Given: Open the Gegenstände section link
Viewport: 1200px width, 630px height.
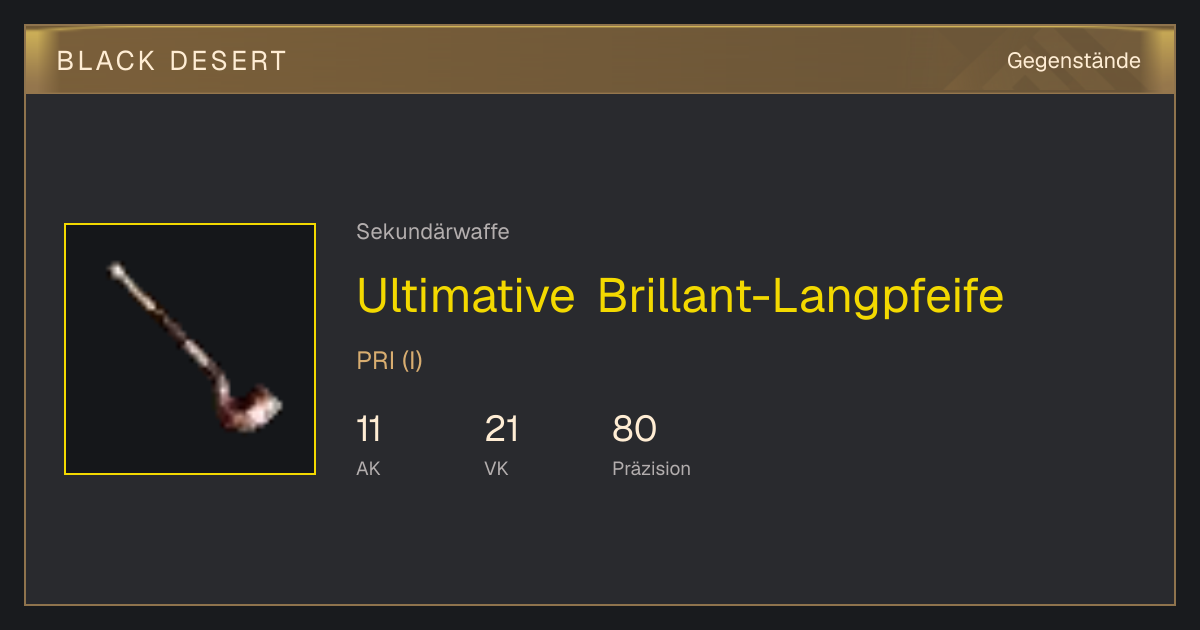Looking at the screenshot, I should click(x=1073, y=61).
